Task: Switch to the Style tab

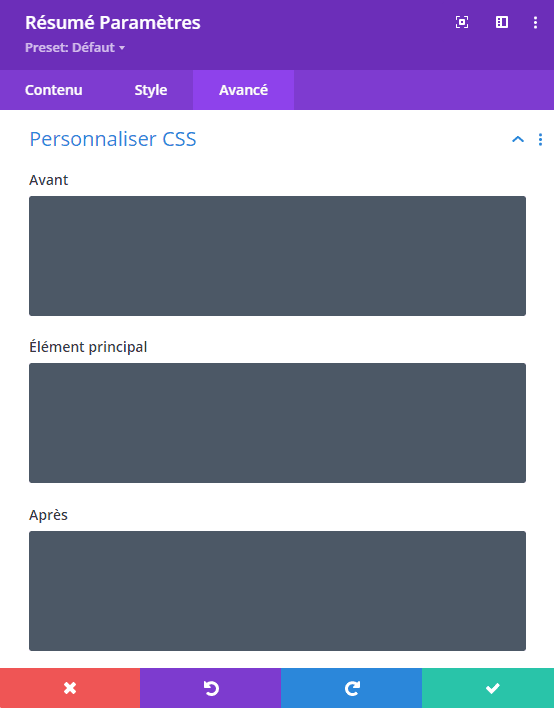Action: 150,90
